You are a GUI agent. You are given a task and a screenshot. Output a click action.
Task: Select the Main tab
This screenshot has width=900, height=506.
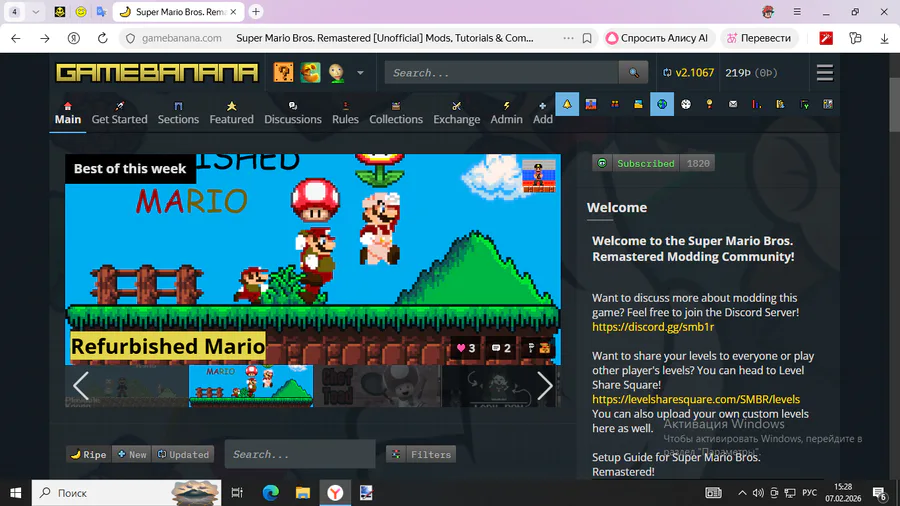click(68, 113)
